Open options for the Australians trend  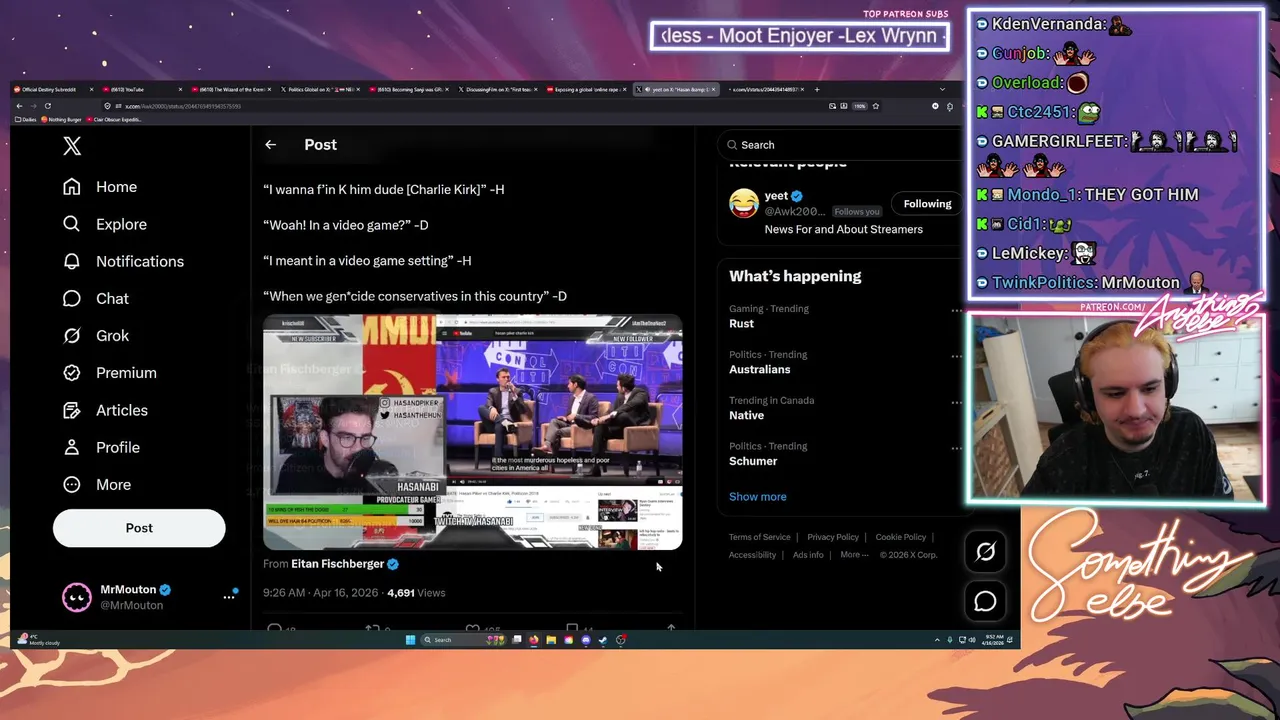(x=956, y=357)
